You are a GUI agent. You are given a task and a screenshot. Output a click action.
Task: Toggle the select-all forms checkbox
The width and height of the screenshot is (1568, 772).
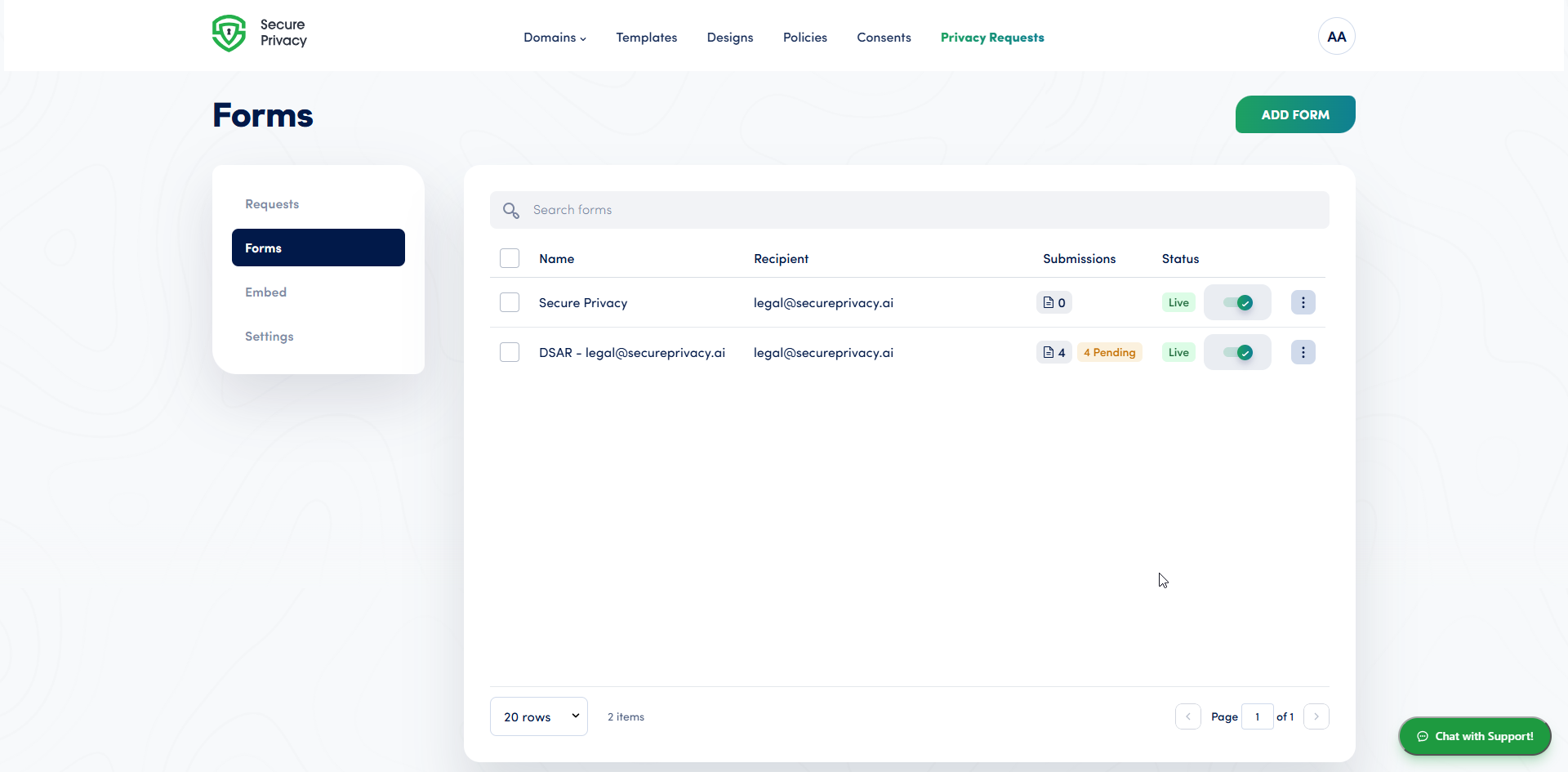click(x=510, y=258)
